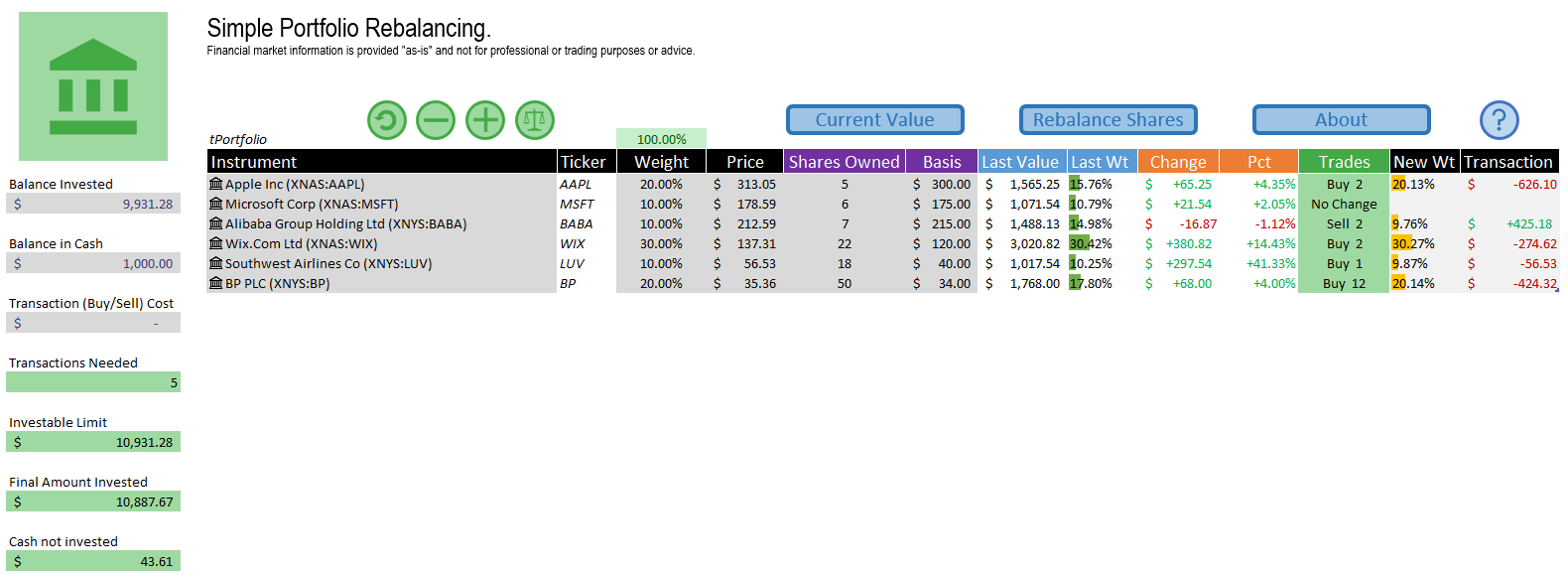Click the tPortfolio table name label
The image size is (1568, 577).
(238, 139)
